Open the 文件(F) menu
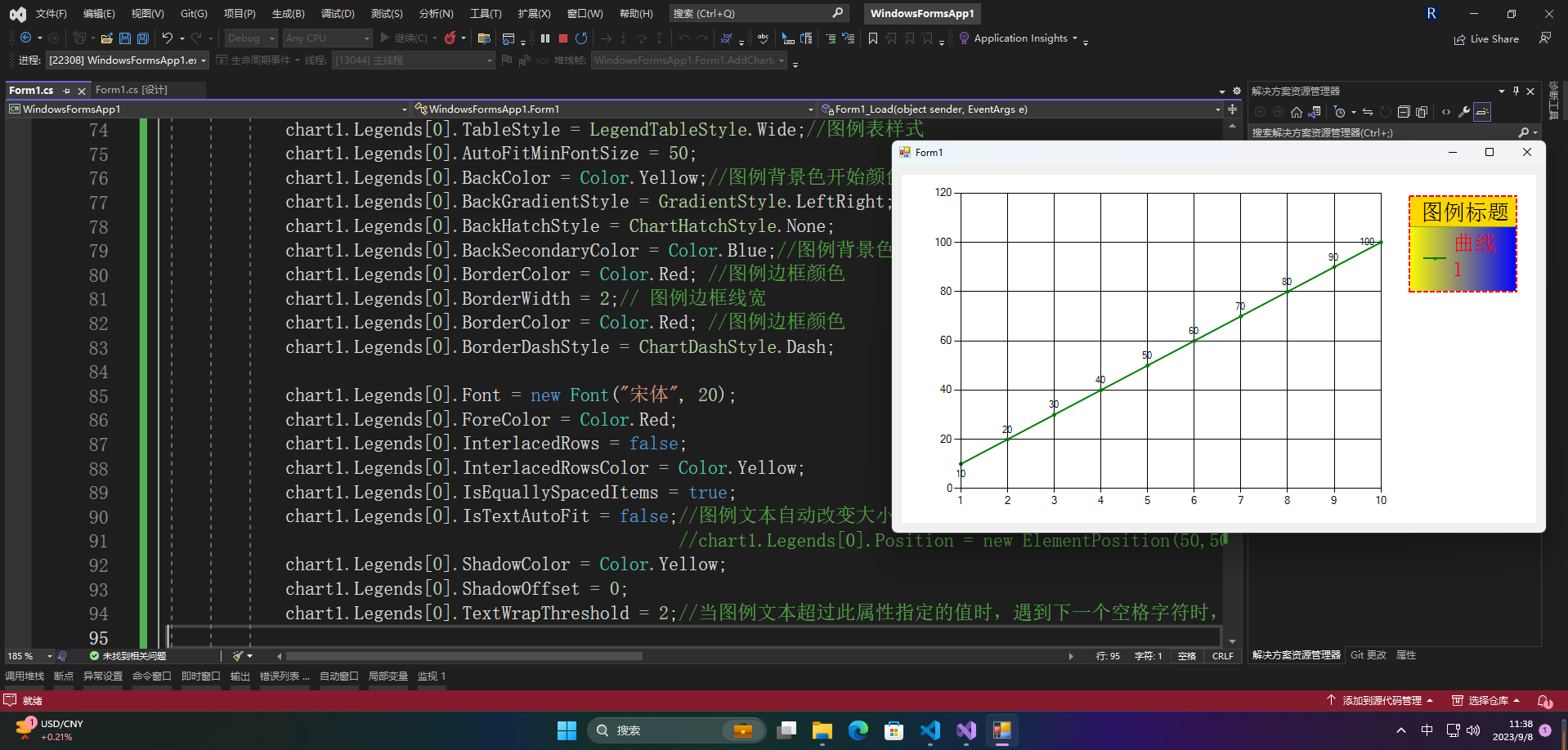This screenshot has height=750, width=1568. (51, 14)
